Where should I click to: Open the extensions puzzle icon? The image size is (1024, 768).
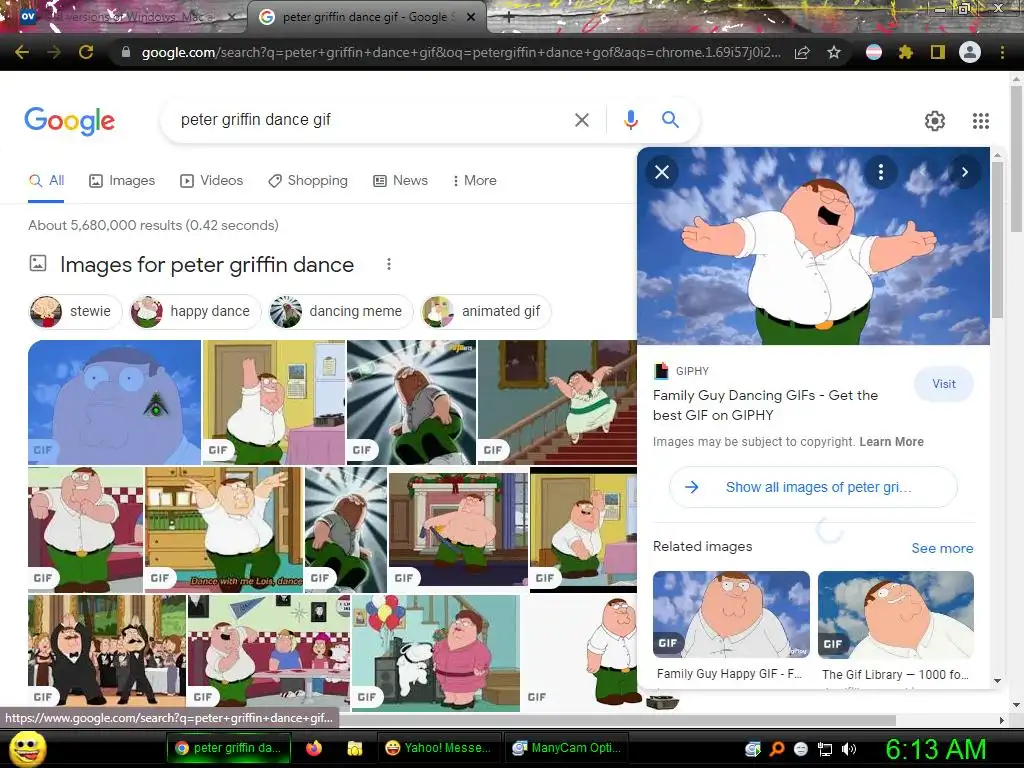tap(906, 52)
